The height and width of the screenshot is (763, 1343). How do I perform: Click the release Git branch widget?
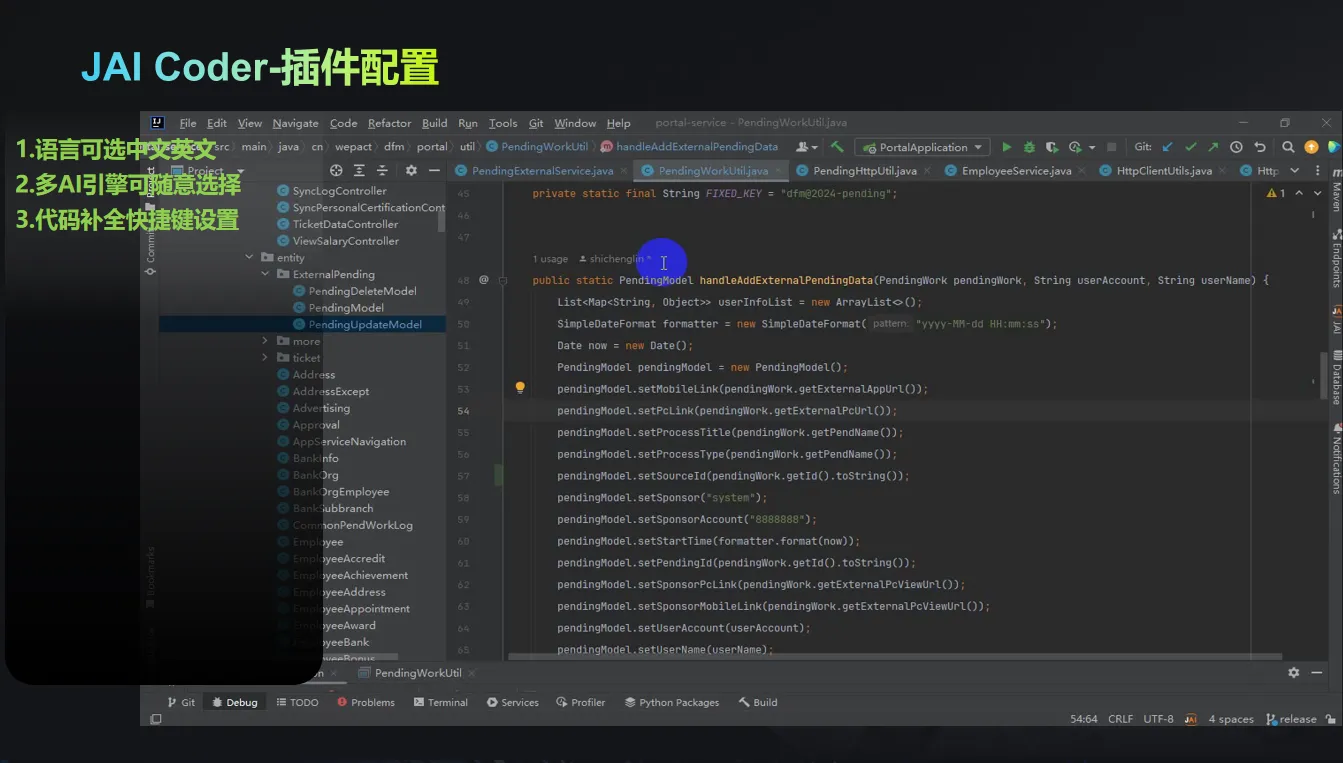click(1291, 719)
